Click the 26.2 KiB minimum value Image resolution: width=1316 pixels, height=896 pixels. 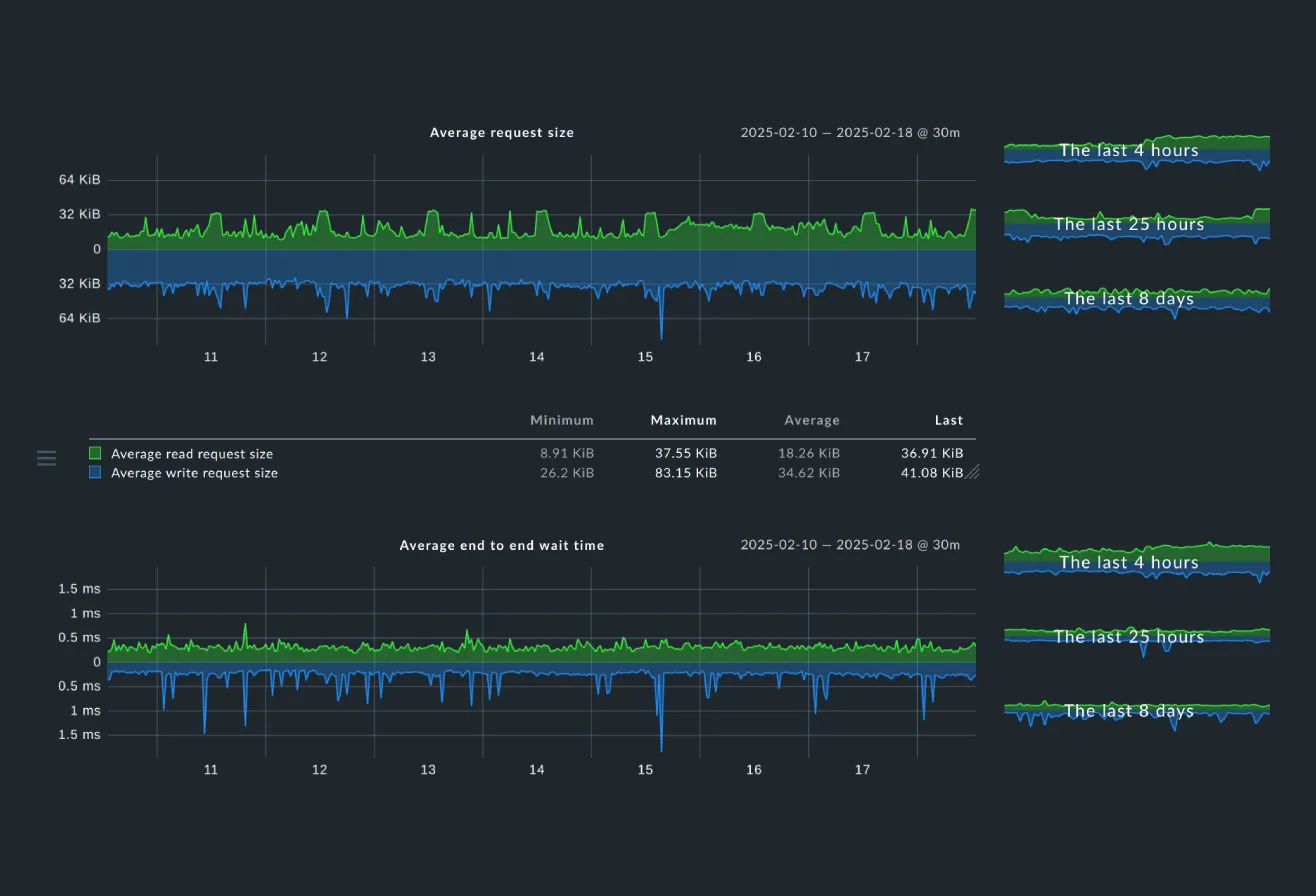tap(567, 473)
